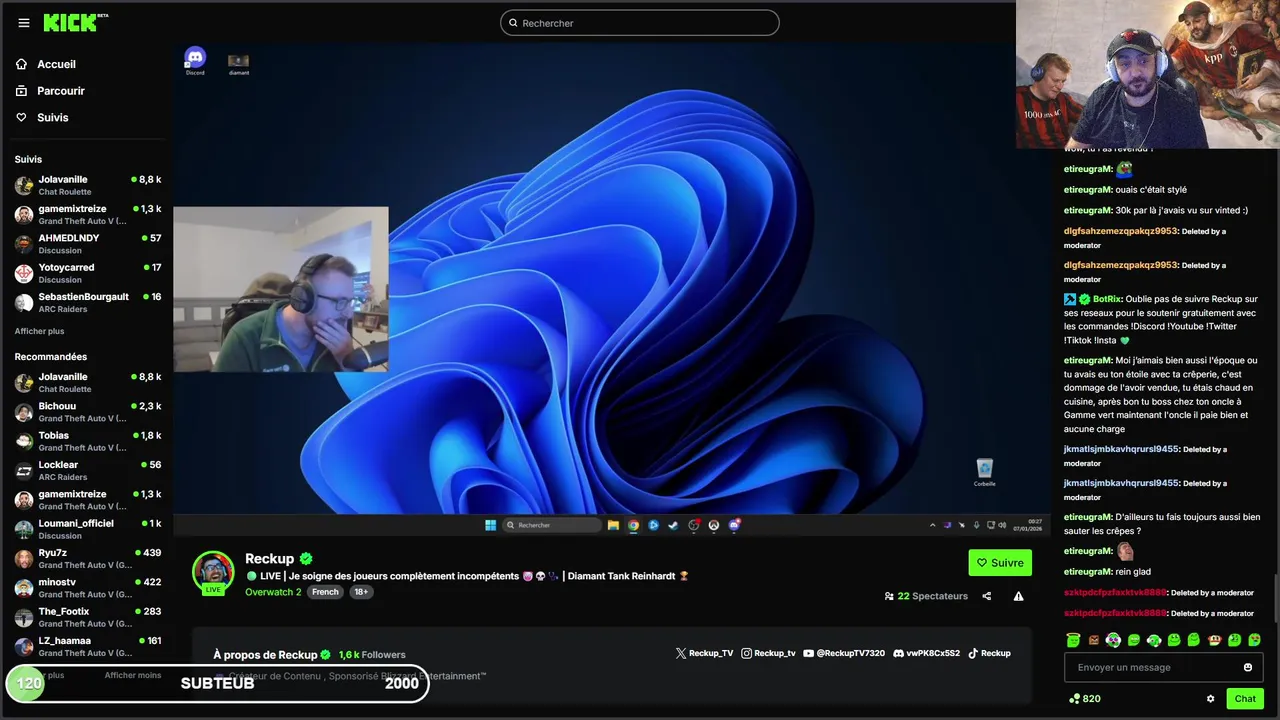Click the Suivis heart icon in sidebar
This screenshot has height=720, width=1280.
pyautogui.click(x=22, y=118)
